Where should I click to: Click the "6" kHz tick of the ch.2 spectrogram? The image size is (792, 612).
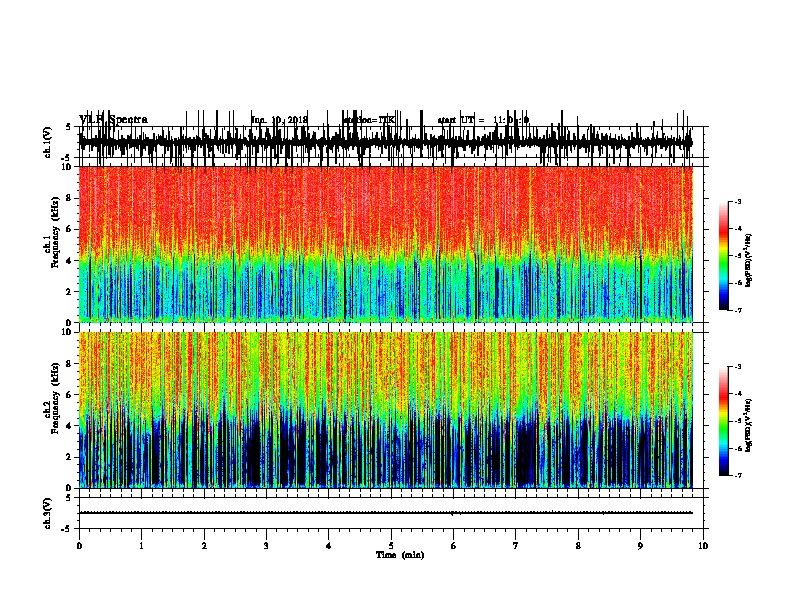pos(70,395)
